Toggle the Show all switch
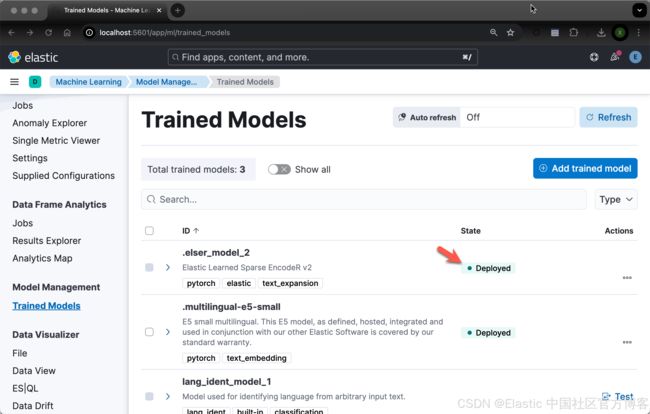Screen dimensions: 650x414 [279, 169]
